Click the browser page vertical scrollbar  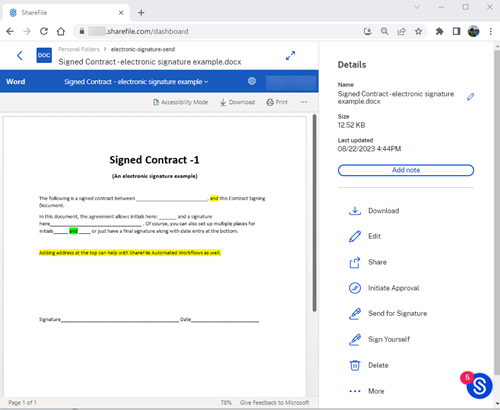497,213
